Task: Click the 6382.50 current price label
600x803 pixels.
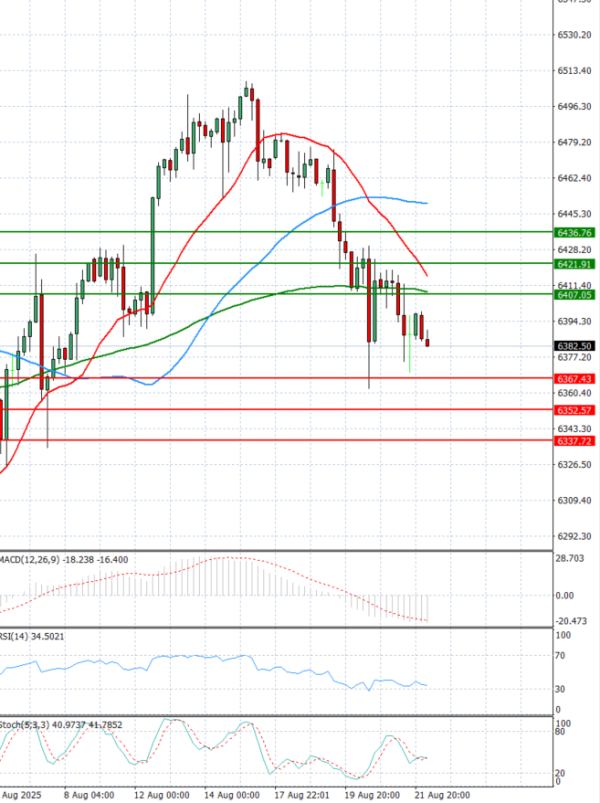Action: tap(574, 346)
